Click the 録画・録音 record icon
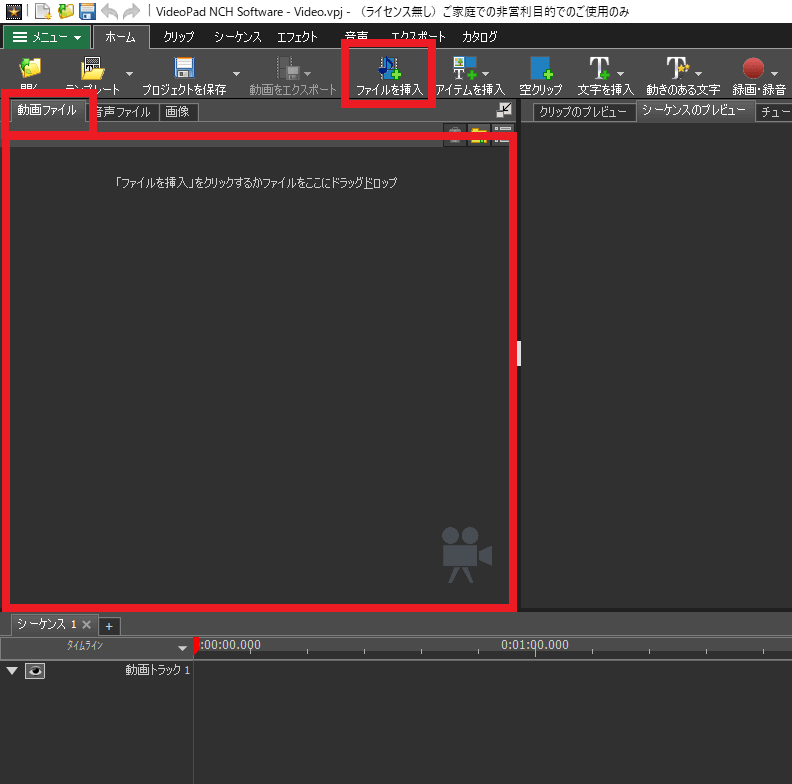Screen dimensions: 792x784 click(x=752, y=68)
